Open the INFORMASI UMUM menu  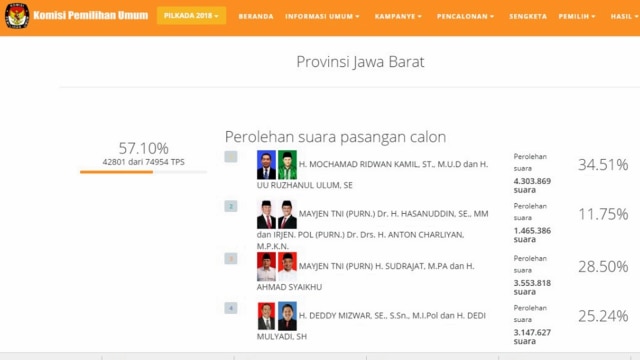(322, 16)
